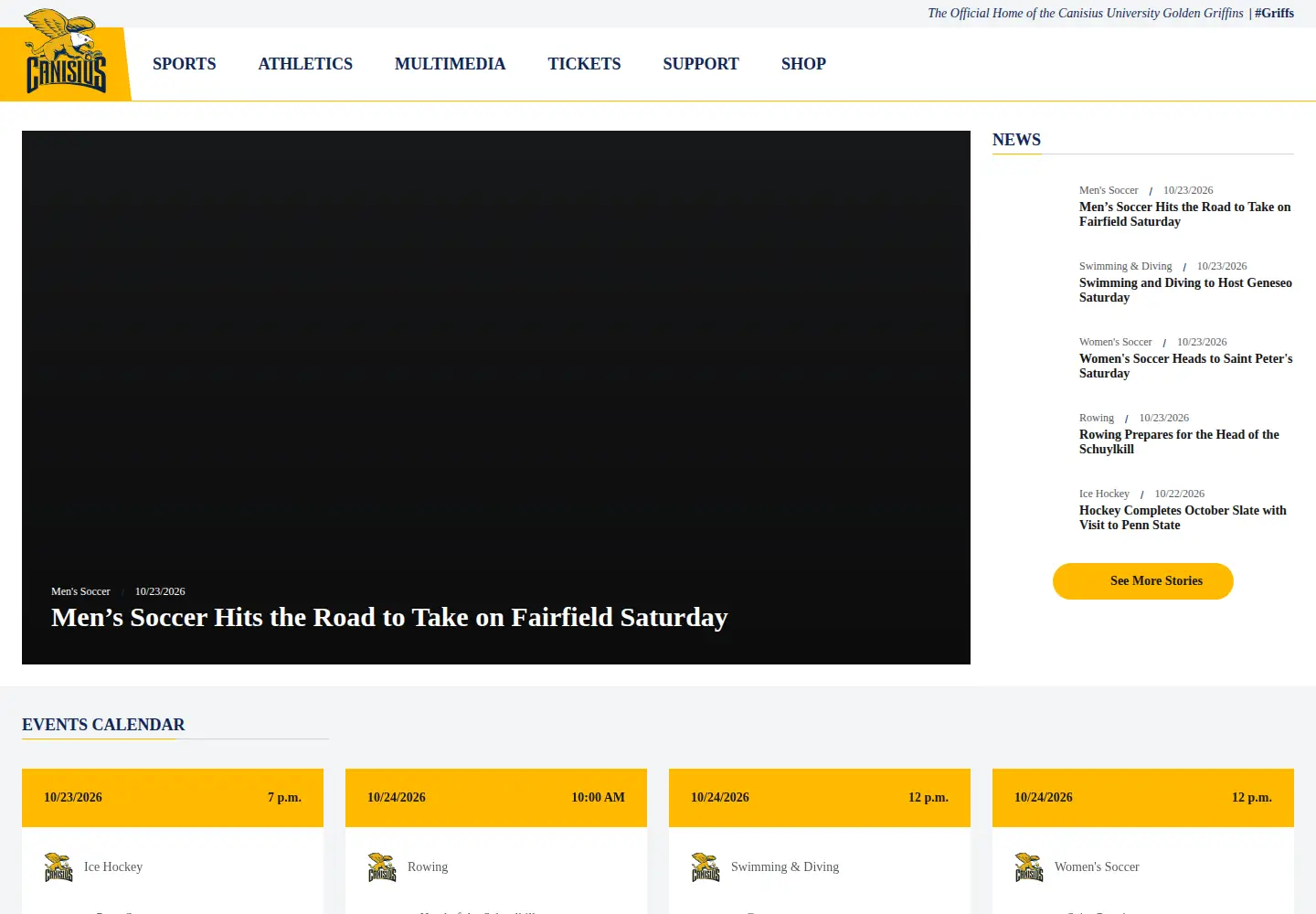
Task: Click the #Griffs hashtag link
Action: pyautogui.click(x=1274, y=13)
